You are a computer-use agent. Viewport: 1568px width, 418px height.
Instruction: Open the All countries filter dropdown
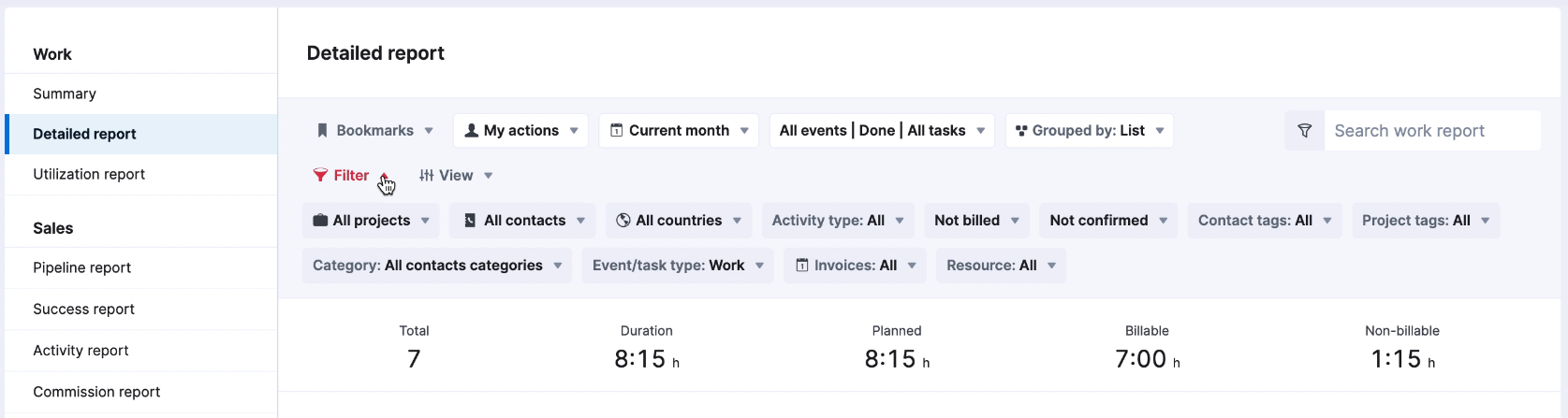pos(679,221)
